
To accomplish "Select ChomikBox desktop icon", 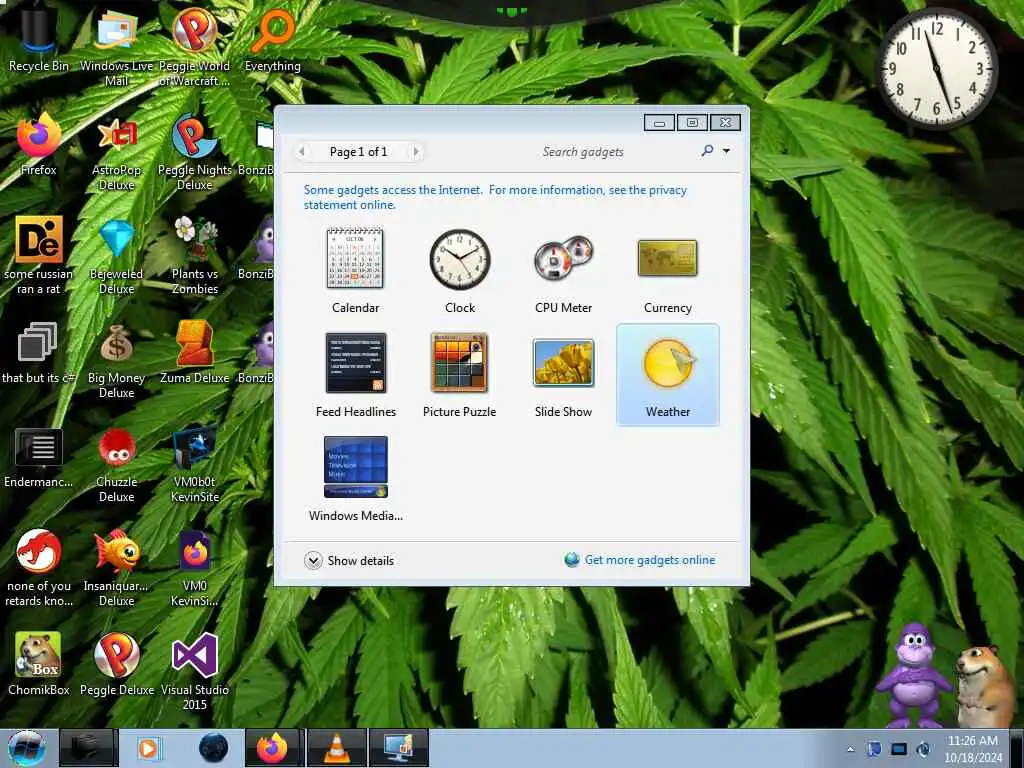I will (x=39, y=664).
